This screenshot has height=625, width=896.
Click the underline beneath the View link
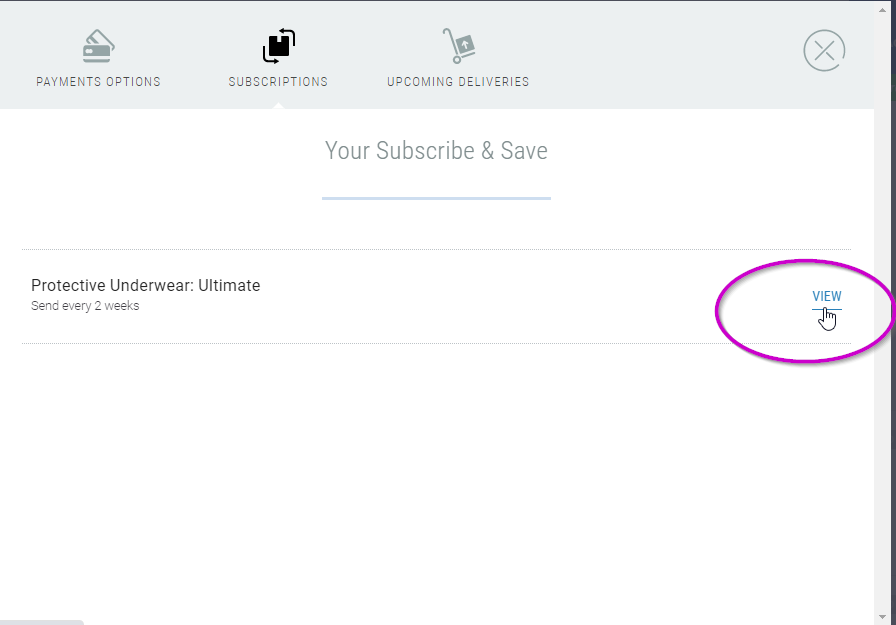827,309
